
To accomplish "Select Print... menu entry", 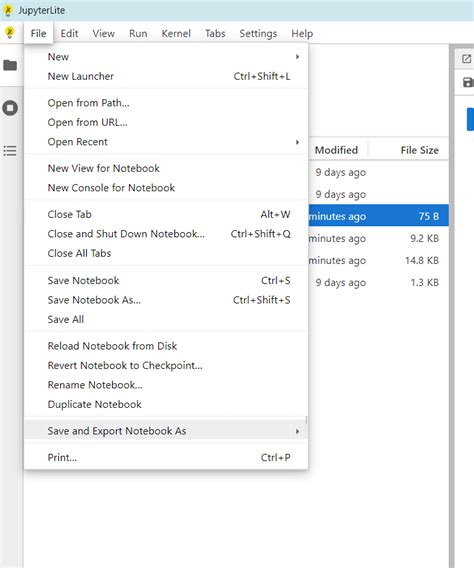I will [x=166, y=458].
